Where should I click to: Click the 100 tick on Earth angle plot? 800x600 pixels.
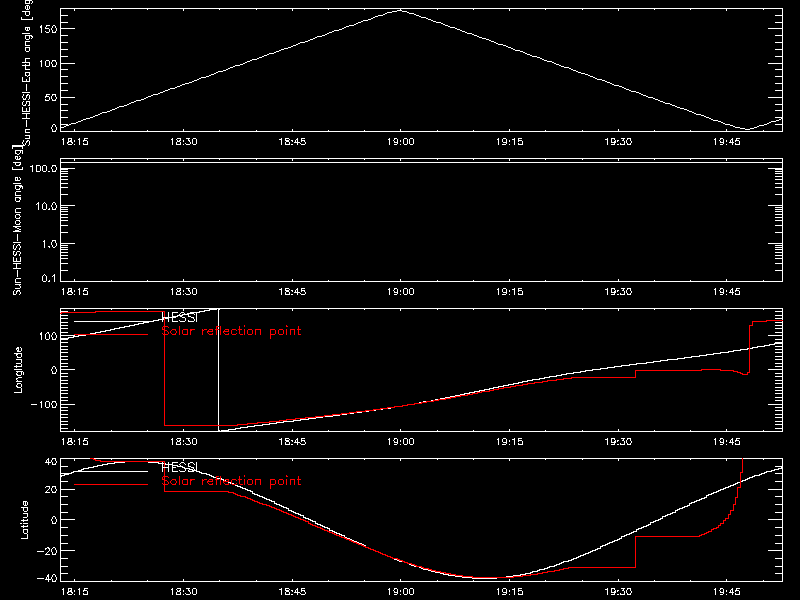[x=48, y=63]
